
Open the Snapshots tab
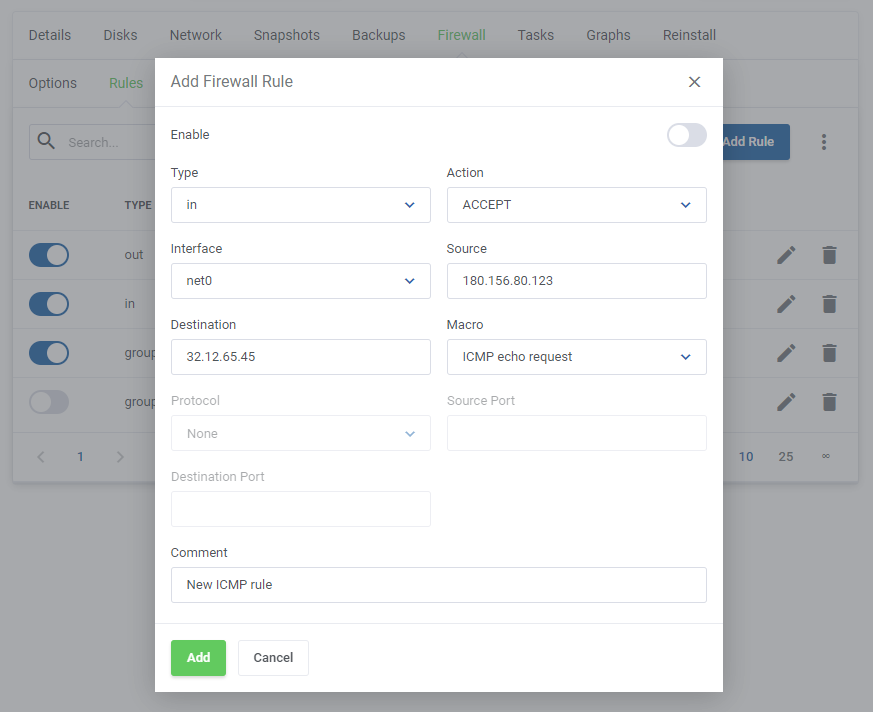point(287,35)
